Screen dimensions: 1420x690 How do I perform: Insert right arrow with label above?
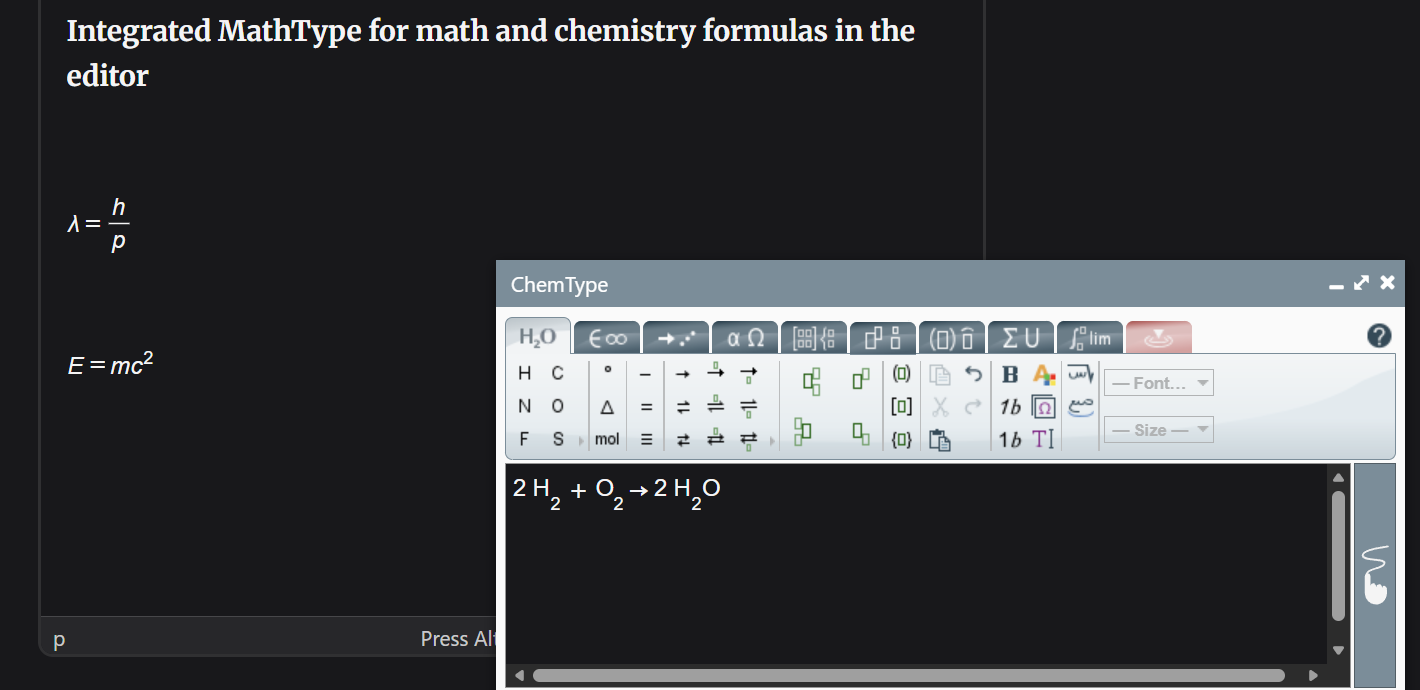click(715, 372)
